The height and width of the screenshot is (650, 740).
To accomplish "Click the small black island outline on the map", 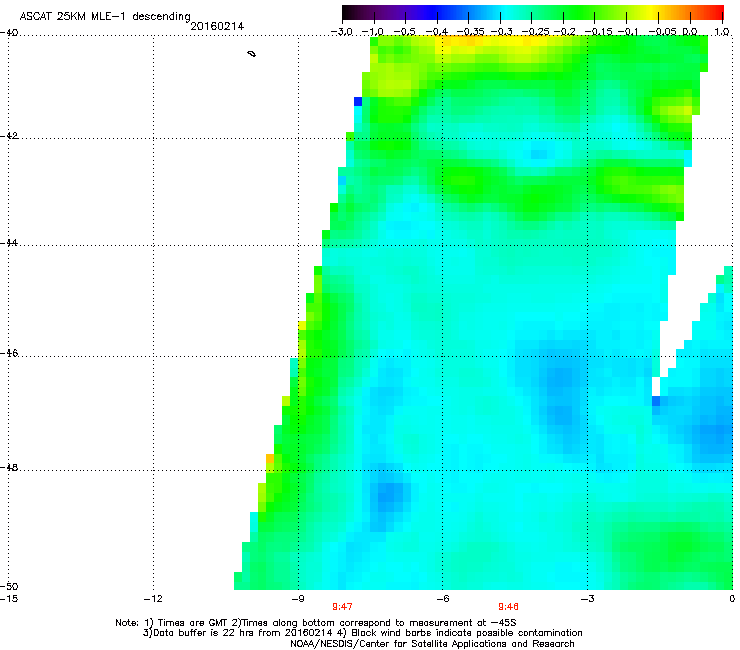I will (252, 54).
